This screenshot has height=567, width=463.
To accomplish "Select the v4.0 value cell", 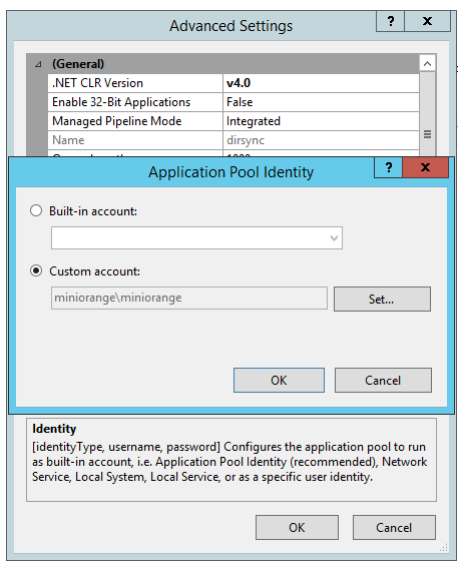I will click(321, 83).
